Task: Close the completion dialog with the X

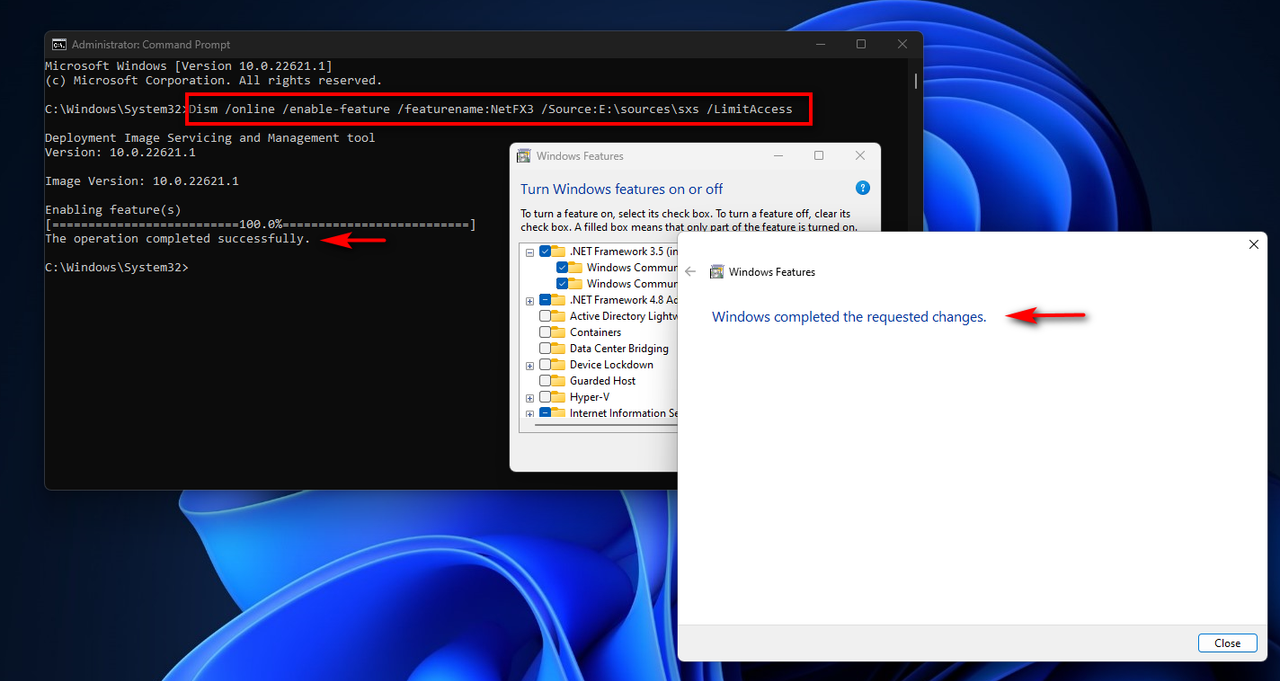Action: pos(1253,244)
